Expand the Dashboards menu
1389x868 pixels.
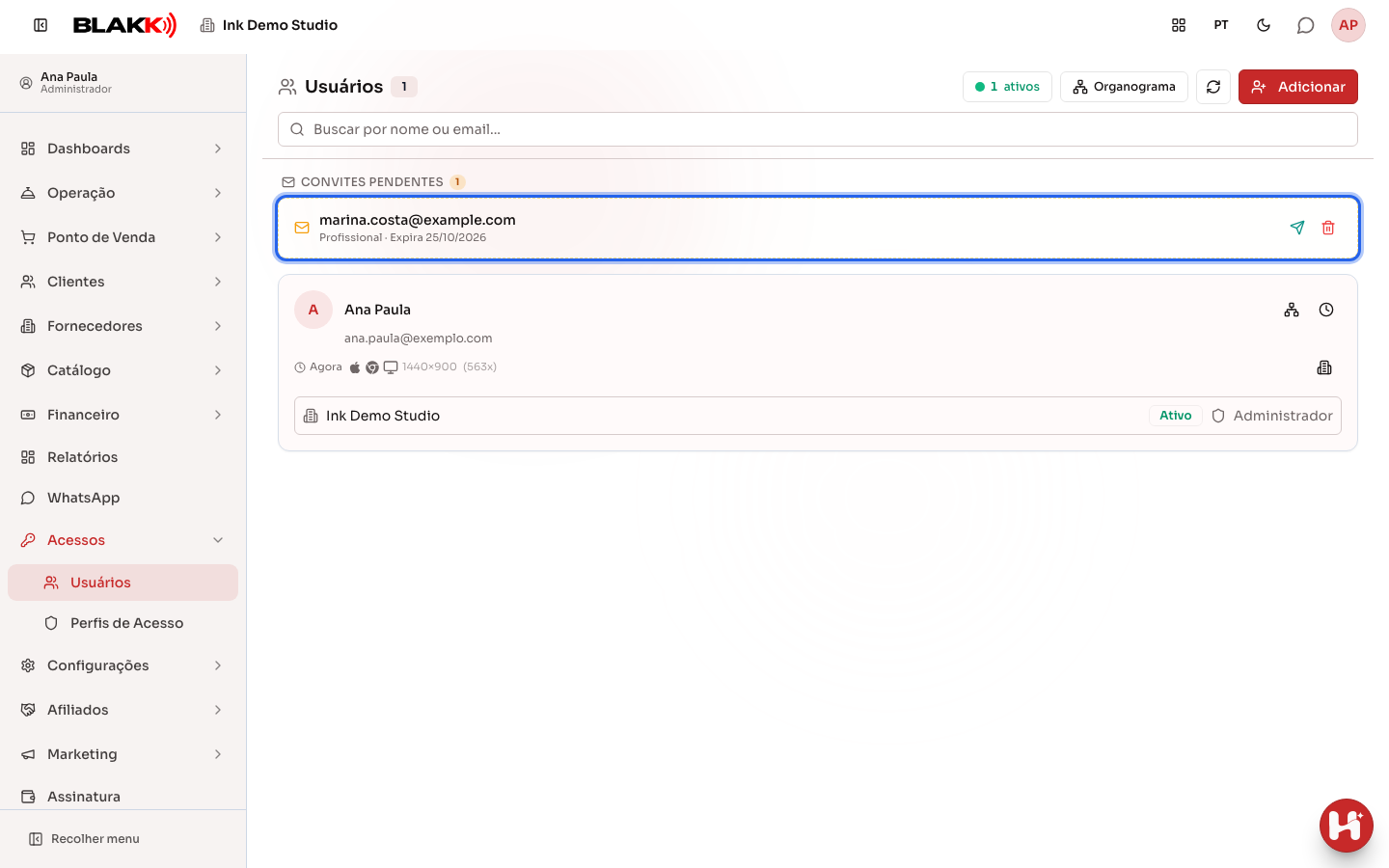point(123,149)
